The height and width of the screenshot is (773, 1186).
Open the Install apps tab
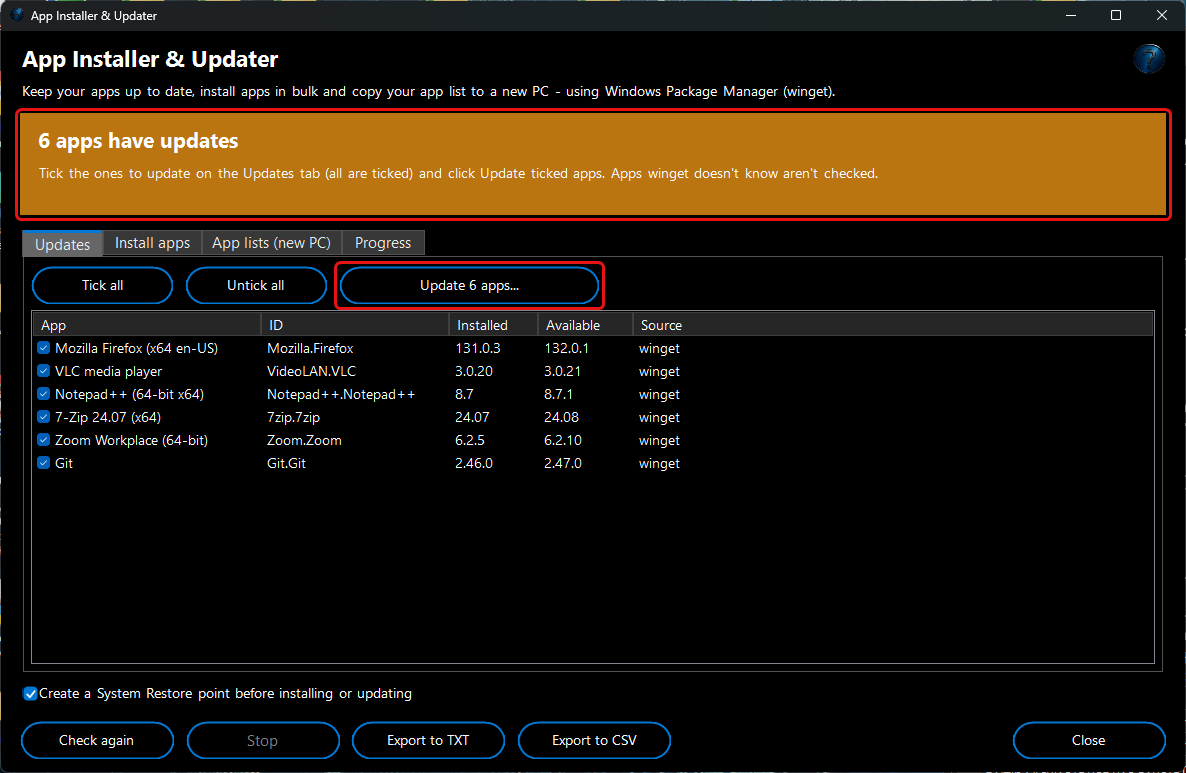(152, 243)
